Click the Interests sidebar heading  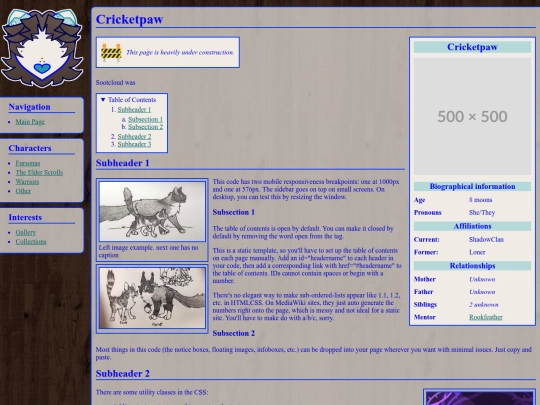(x=25, y=218)
